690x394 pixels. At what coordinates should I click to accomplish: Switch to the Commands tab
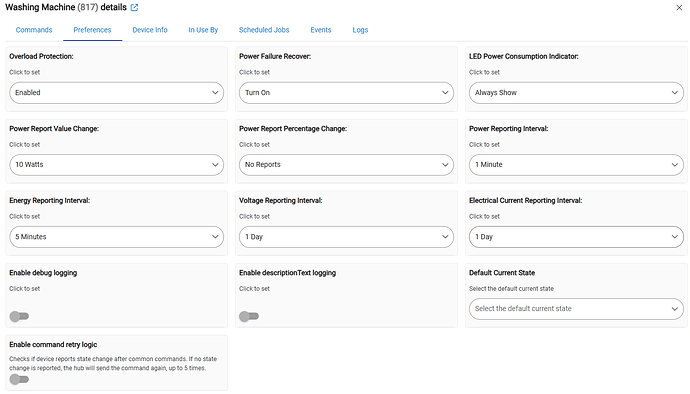click(34, 30)
